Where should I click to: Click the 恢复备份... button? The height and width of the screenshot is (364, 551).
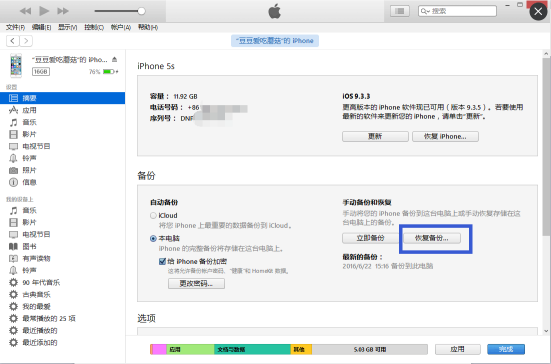[432, 238]
